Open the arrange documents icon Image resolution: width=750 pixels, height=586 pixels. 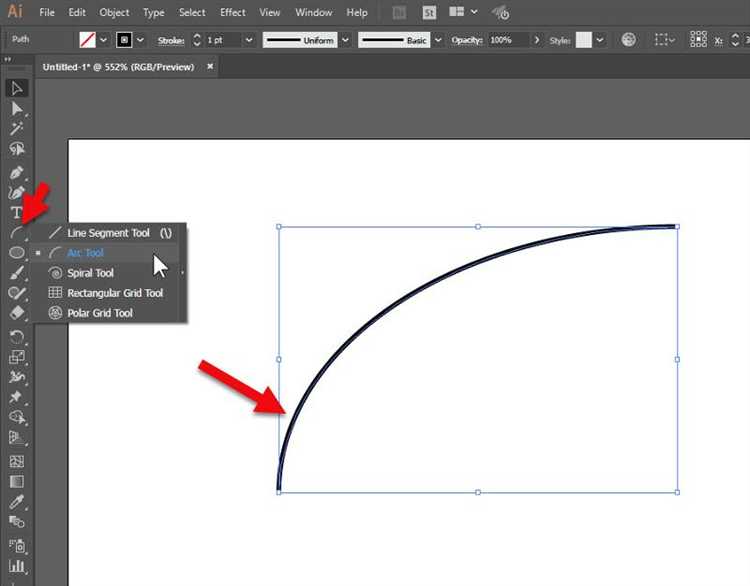tap(463, 12)
